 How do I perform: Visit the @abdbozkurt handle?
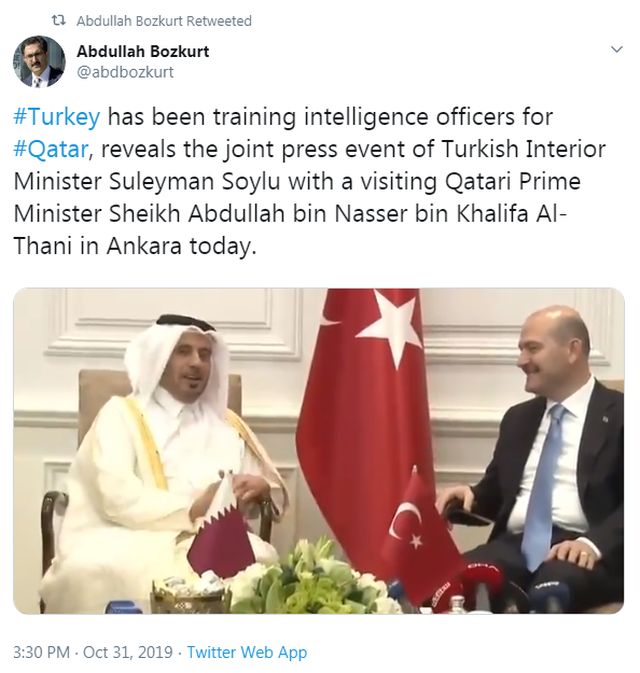125,72
